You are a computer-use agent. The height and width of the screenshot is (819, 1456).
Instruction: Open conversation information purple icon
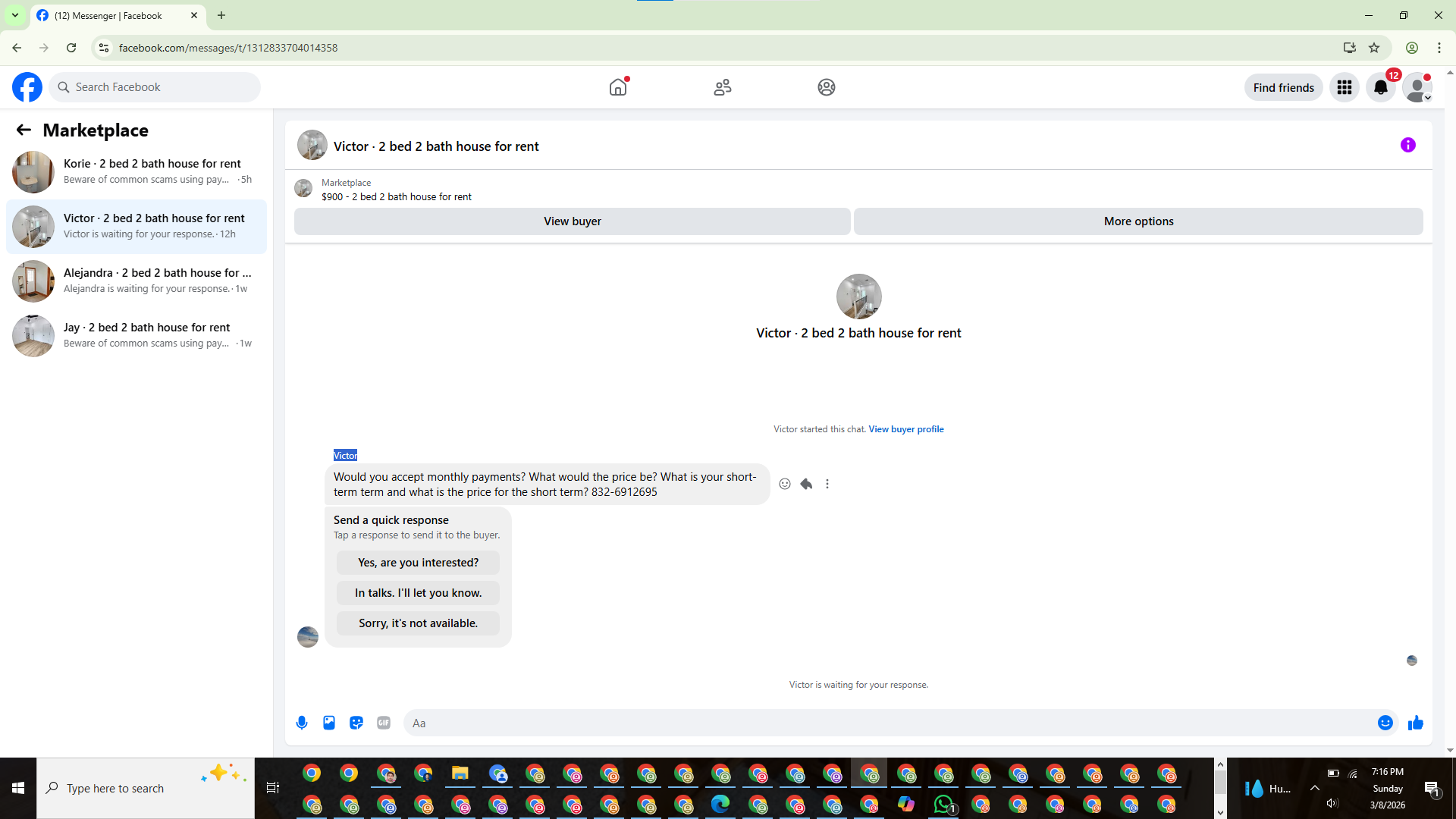(x=1408, y=145)
